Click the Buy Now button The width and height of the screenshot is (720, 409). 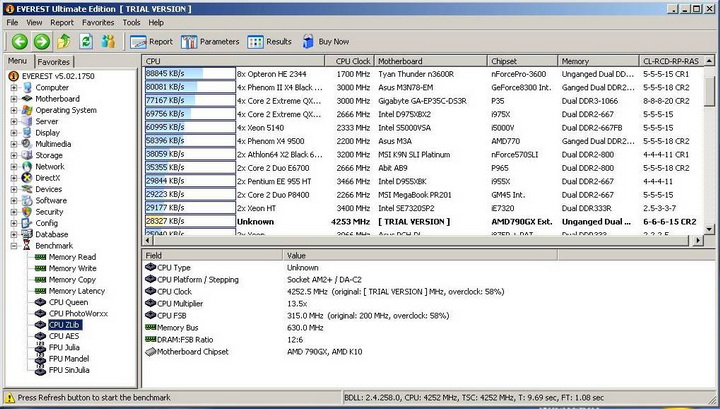[x=326, y=42]
